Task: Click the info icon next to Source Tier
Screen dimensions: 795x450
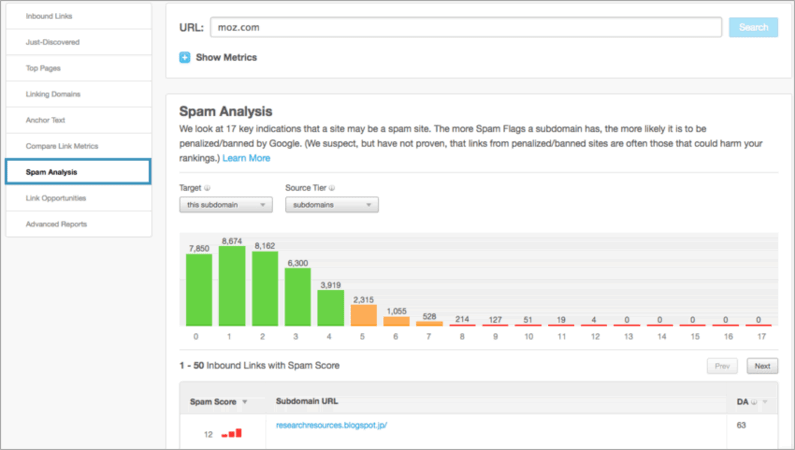Action: pyautogui.click(x=331, y=187)
